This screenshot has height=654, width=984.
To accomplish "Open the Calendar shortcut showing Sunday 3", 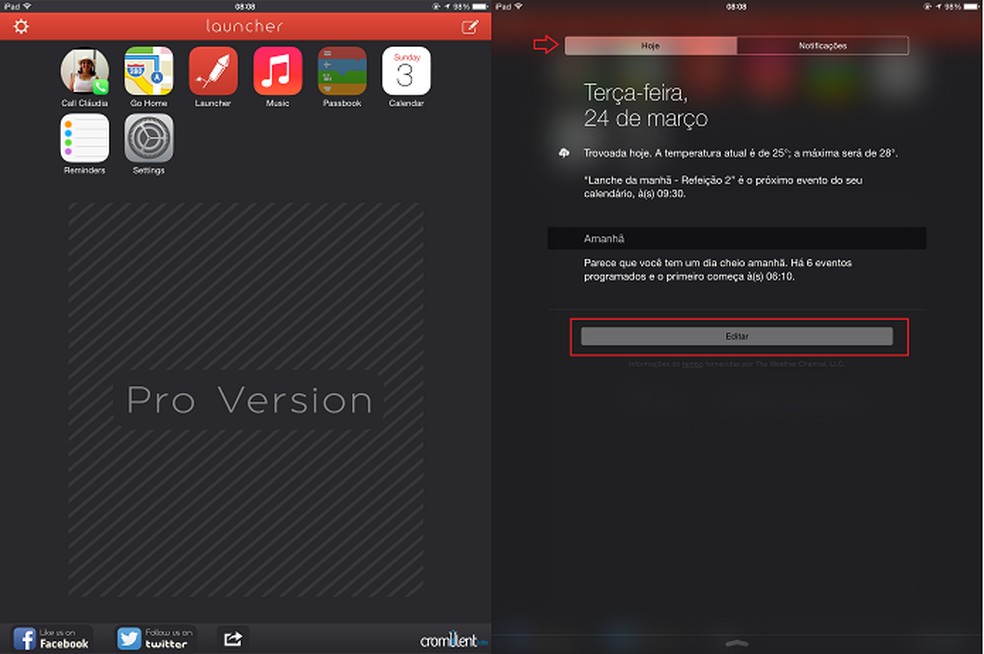I will click(x=405, y=73).
